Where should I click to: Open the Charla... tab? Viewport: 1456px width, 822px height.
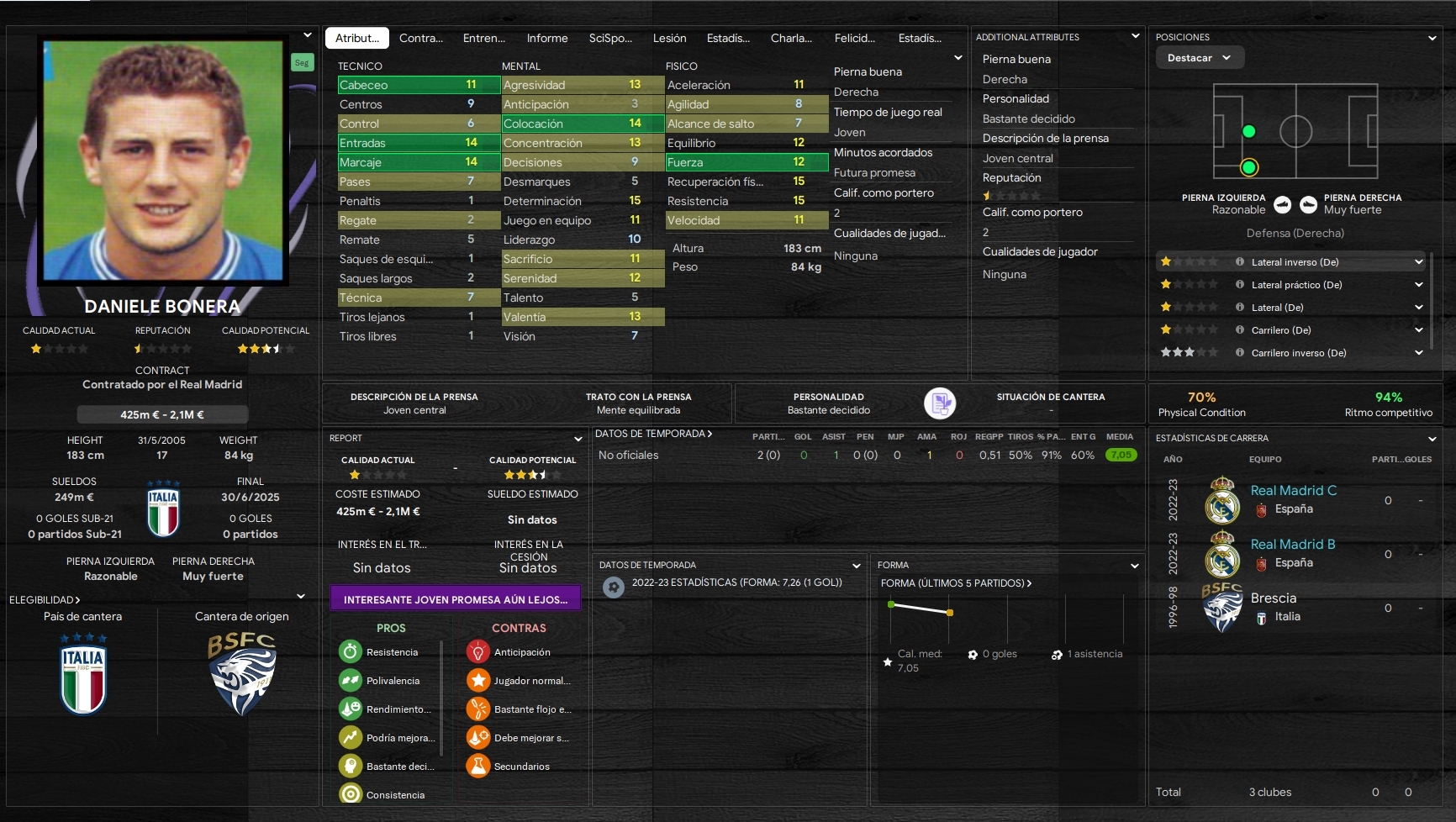791,38
